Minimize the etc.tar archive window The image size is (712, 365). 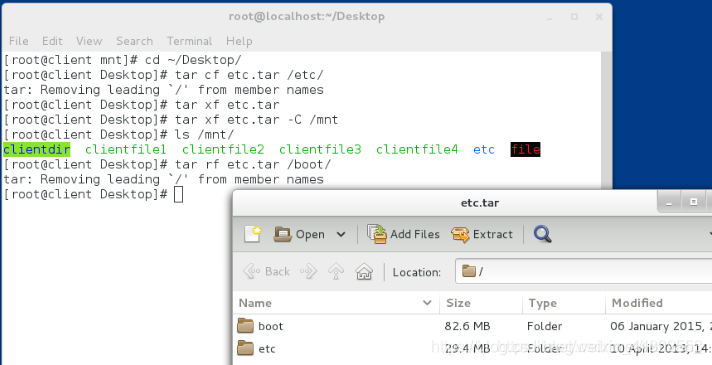[669, 202]
